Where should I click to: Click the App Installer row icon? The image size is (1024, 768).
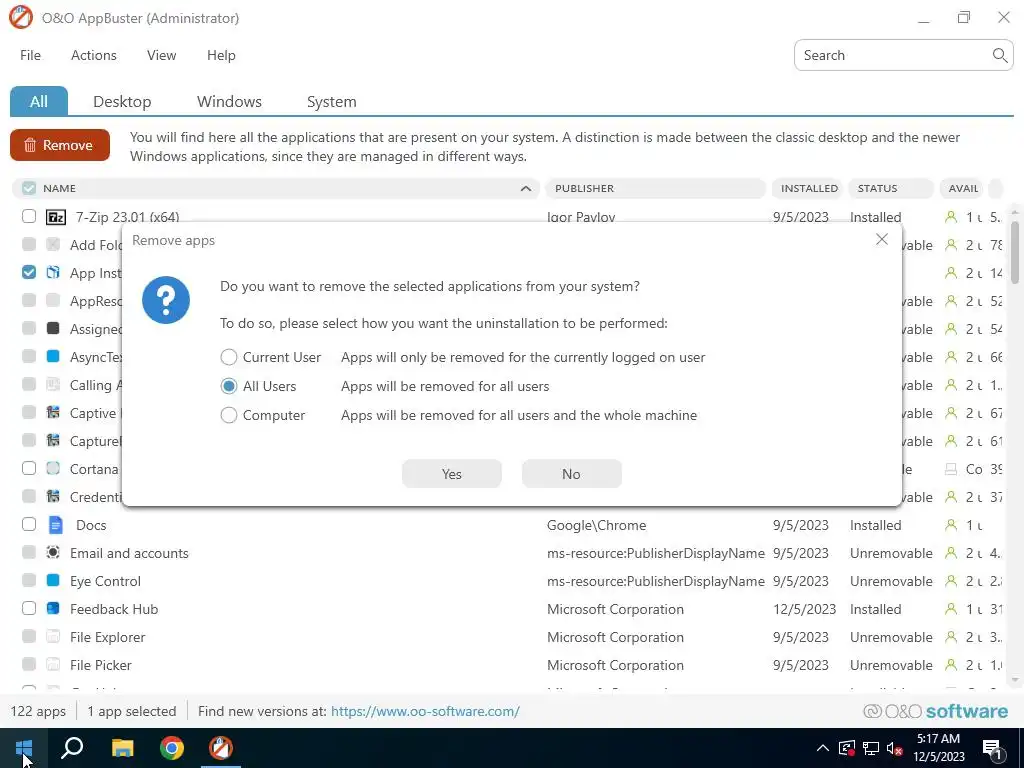pyautogui.click(x=53, y=272)
